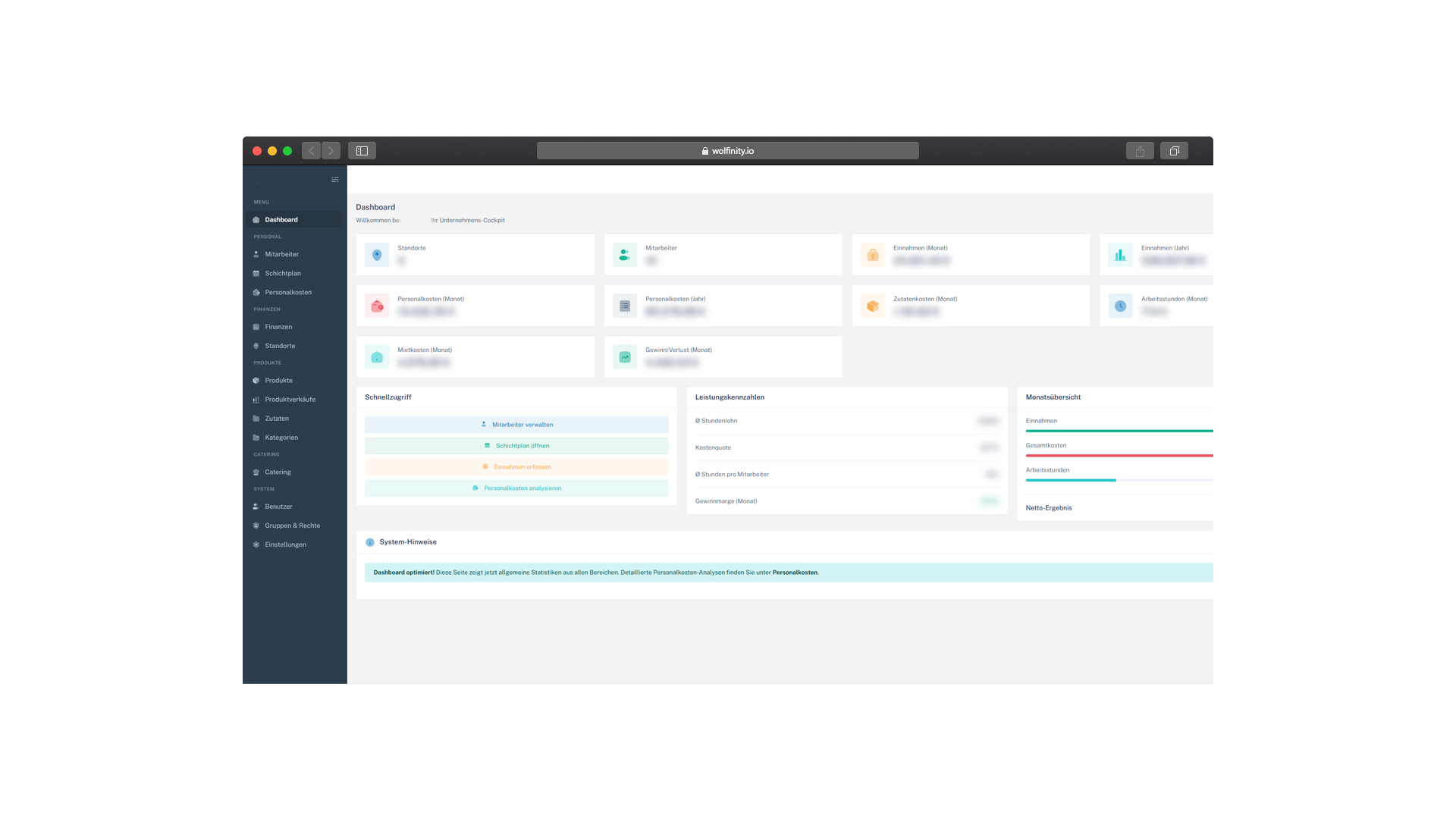Click the Gewinn/Verlust trend chart icon

click(x=624, y=356)
